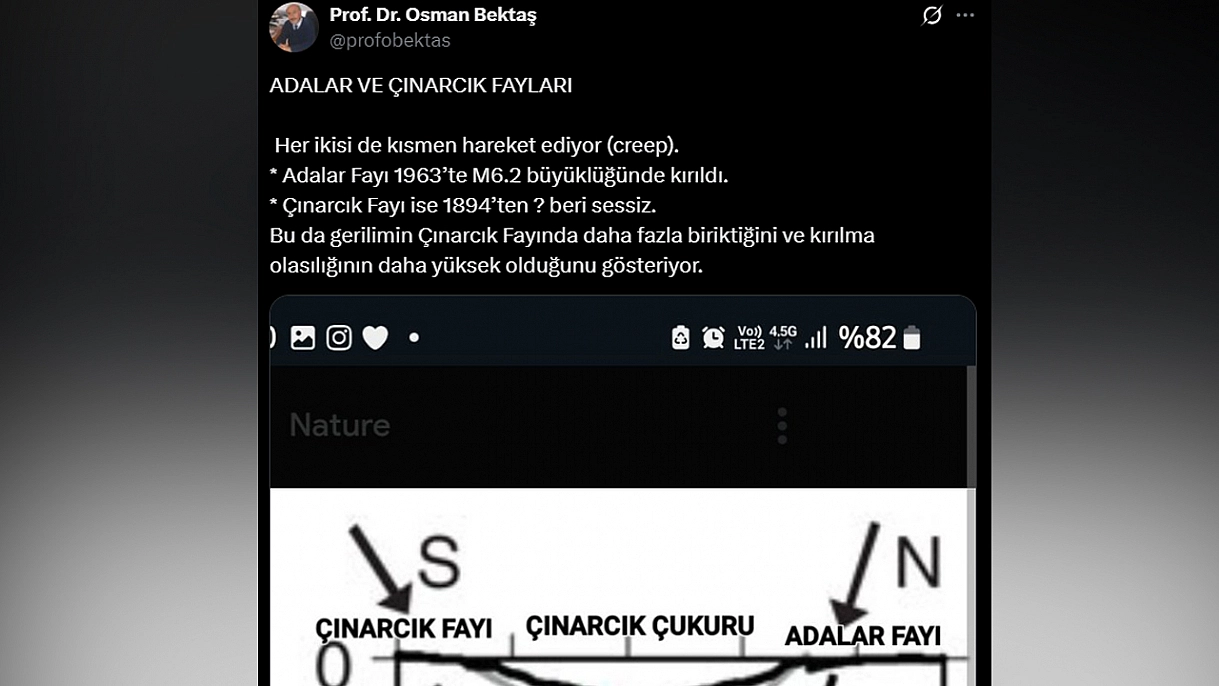The width and height of the screenshot is (1219, 686).
Task: Open the @profobektas handle link
Action: (390, 41)
